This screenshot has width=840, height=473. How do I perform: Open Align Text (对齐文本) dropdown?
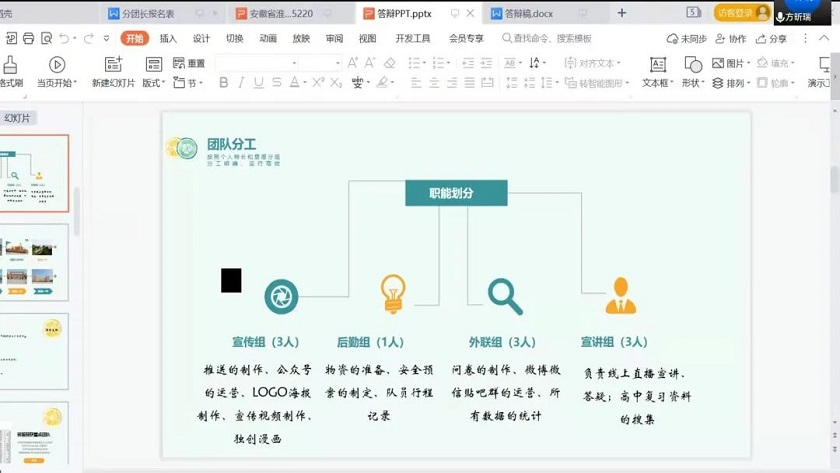coord(592,63)
